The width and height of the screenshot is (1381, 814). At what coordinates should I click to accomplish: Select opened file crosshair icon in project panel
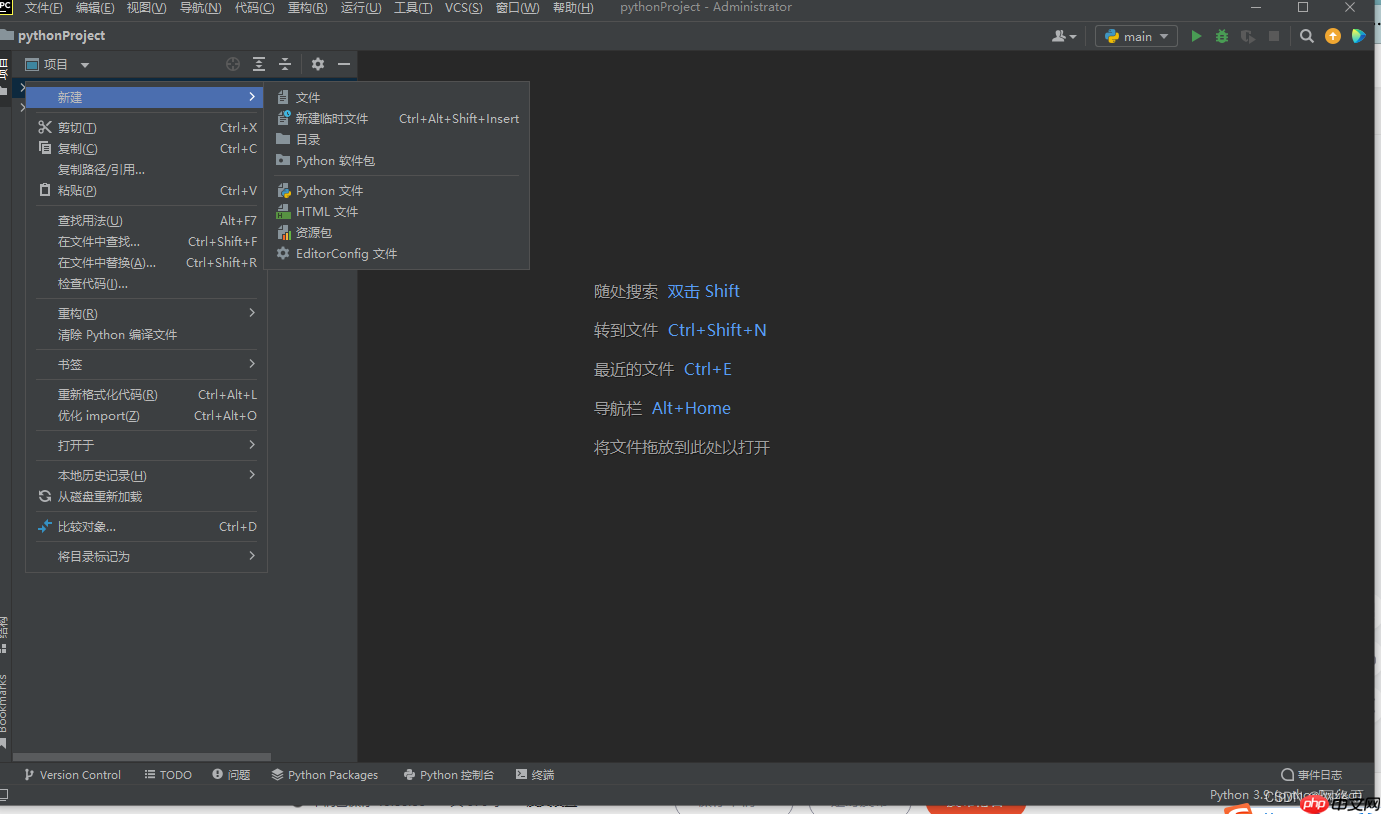coord(233,64)
